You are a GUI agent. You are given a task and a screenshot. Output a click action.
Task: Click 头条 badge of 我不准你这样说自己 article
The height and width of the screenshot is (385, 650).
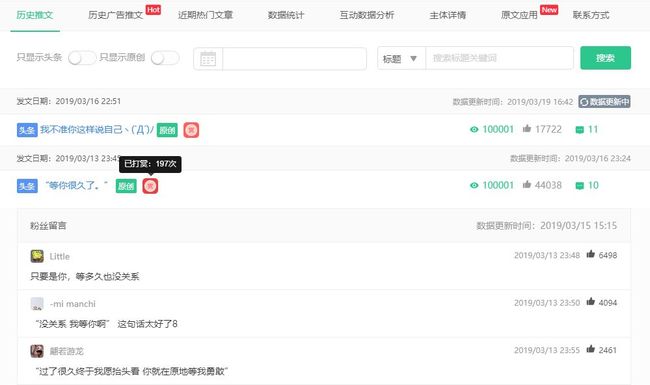(27, 130)
